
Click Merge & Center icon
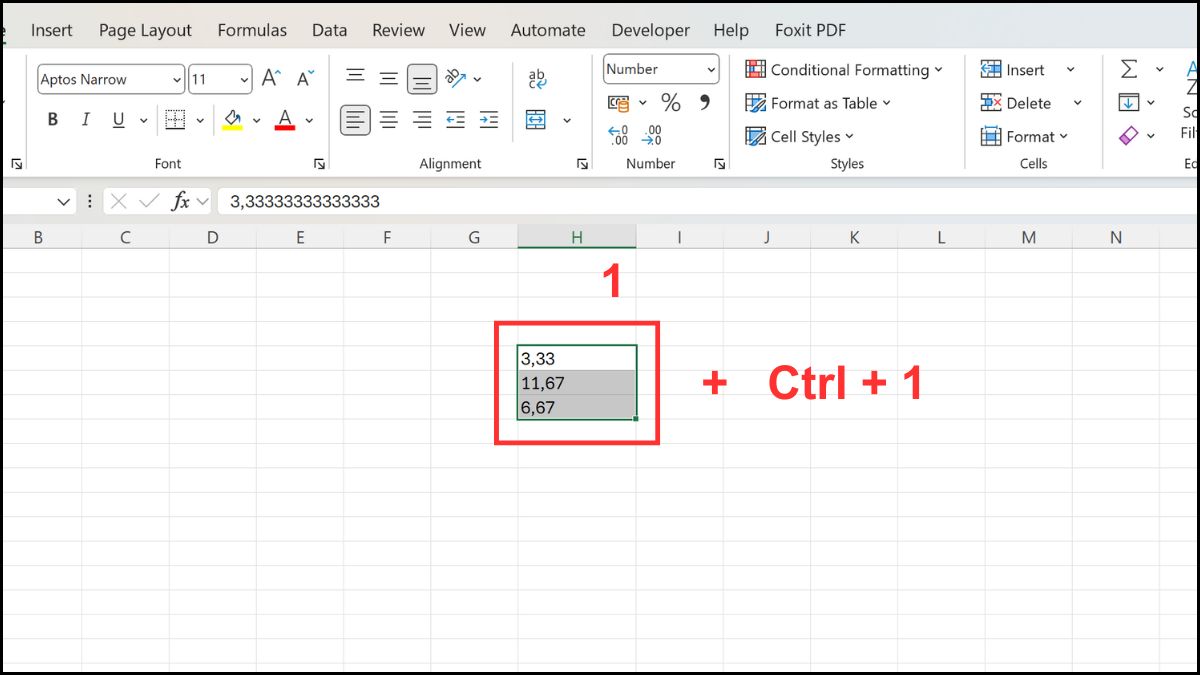(536, 120)
